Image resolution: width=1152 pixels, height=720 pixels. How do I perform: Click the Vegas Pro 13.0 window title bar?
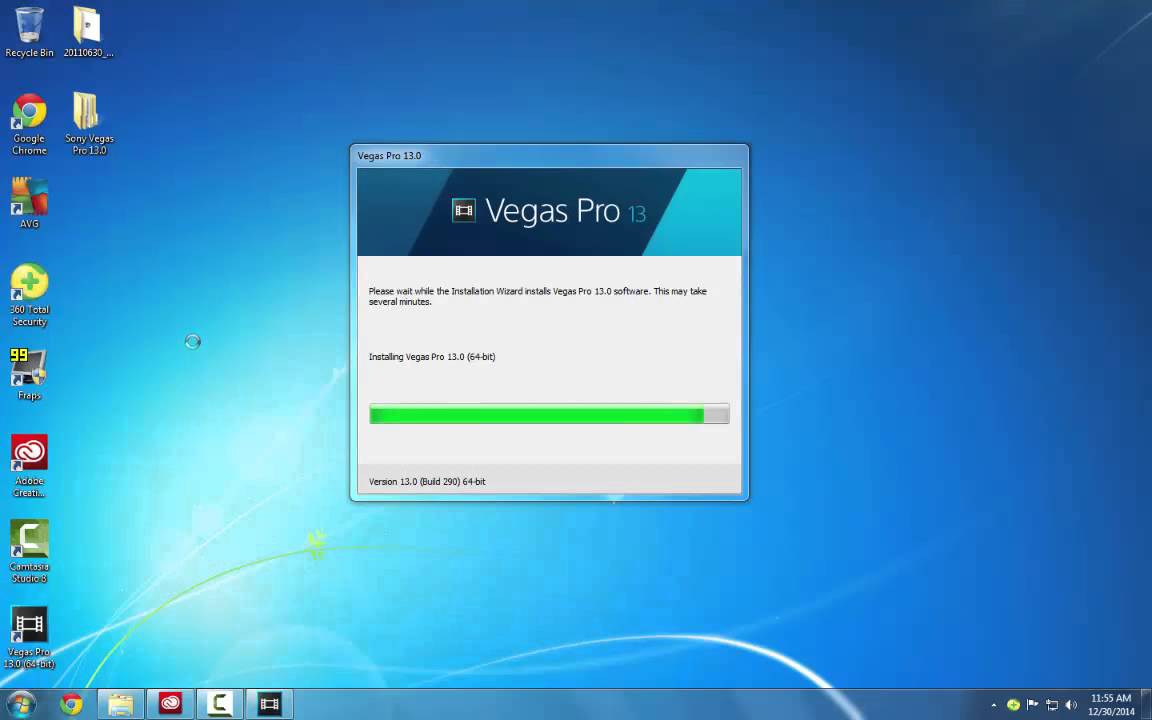click(549, 156)
